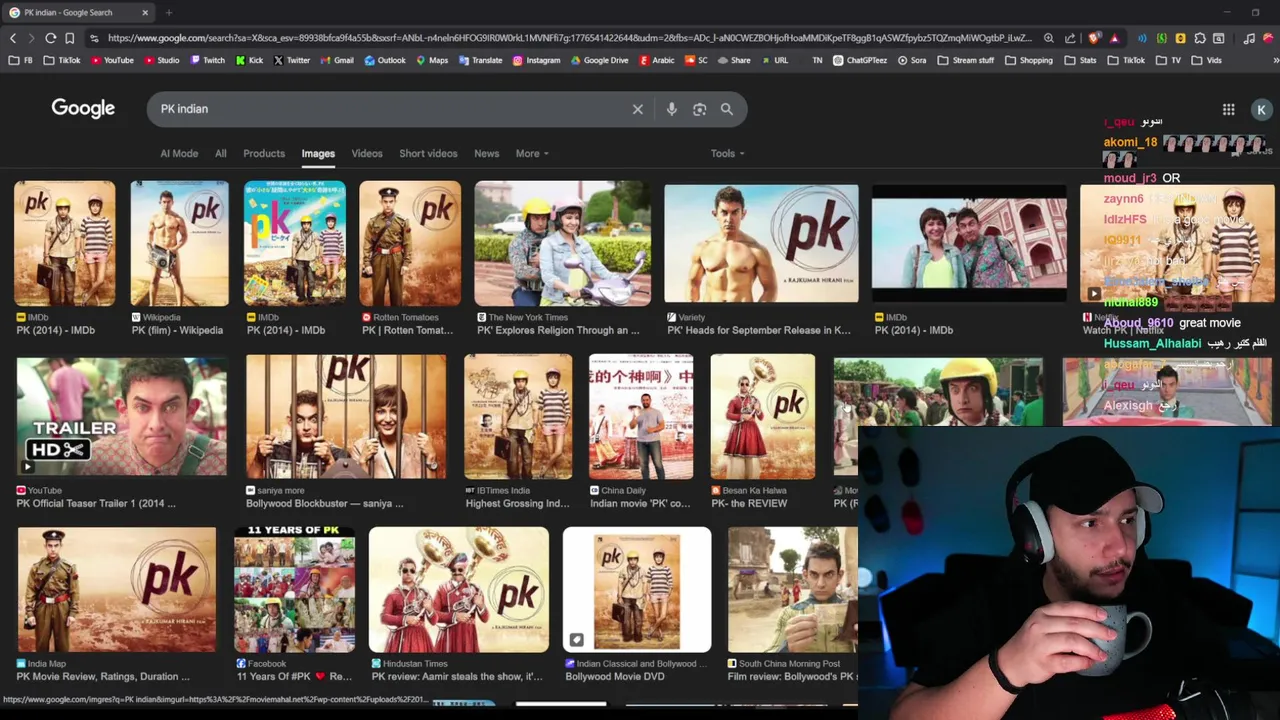Image resolution: width=1280 pixels, height=720 pixels.
Task: Open the PK (film) - Wikipedia result link
Action: tap(178, 330)
